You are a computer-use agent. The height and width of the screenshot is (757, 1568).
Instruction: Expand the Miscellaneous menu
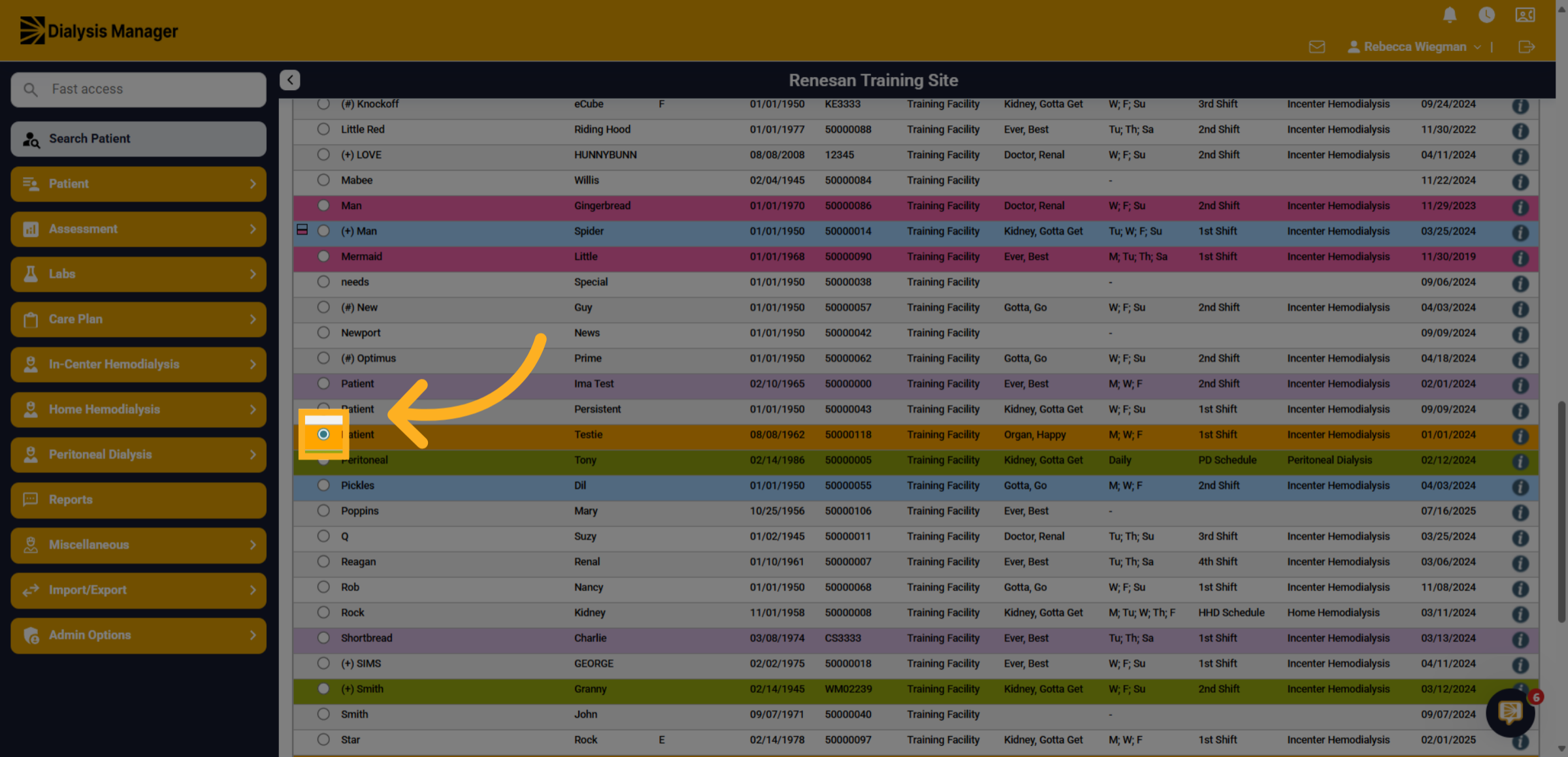(x=139, y=545)
